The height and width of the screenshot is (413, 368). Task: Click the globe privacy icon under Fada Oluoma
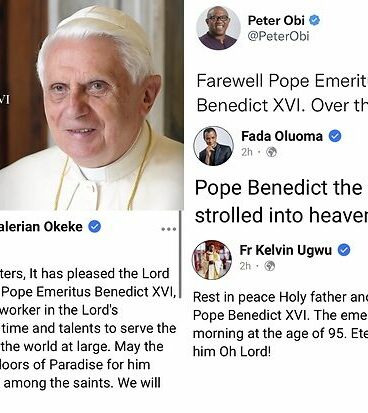272,152
